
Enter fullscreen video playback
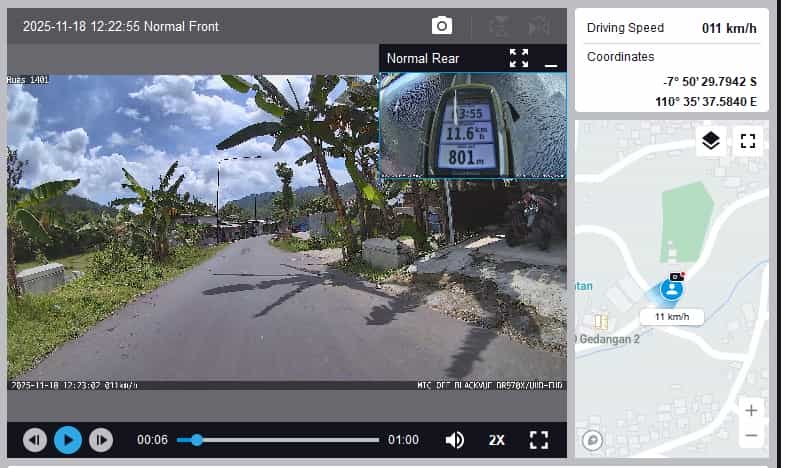[x=539, y=440]
